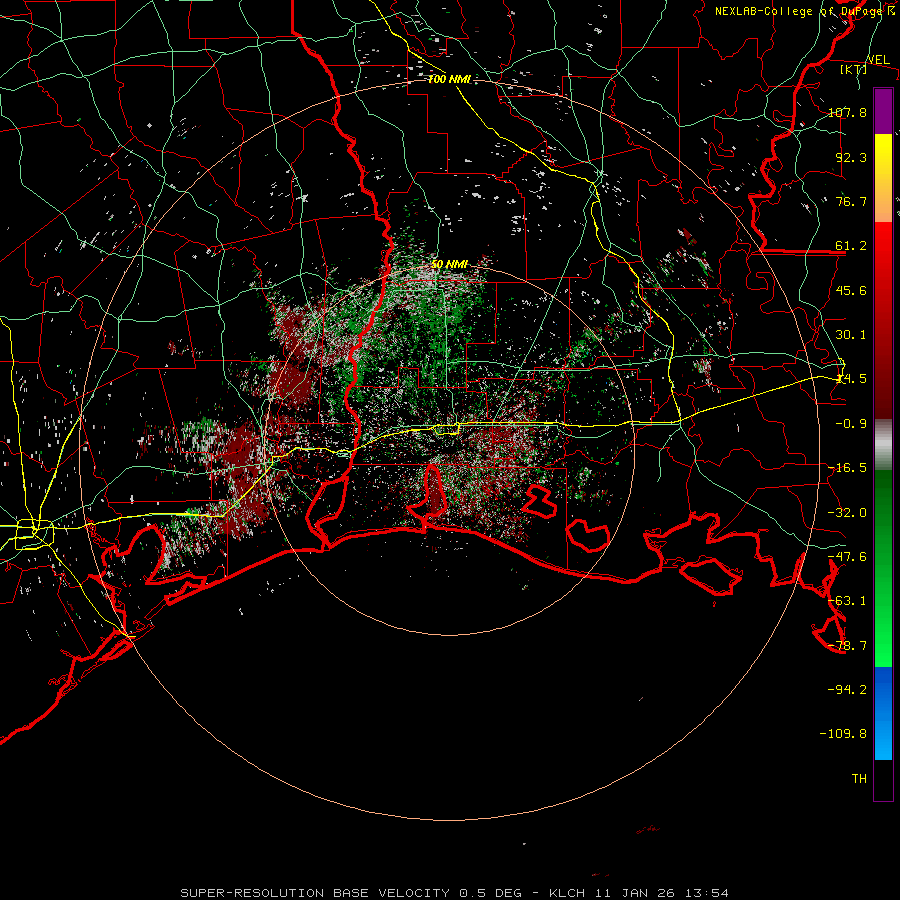Click the Super-Resolution Base Velocity caption
Viewport: 900px width, 900px height.
(x=455, y=893)
